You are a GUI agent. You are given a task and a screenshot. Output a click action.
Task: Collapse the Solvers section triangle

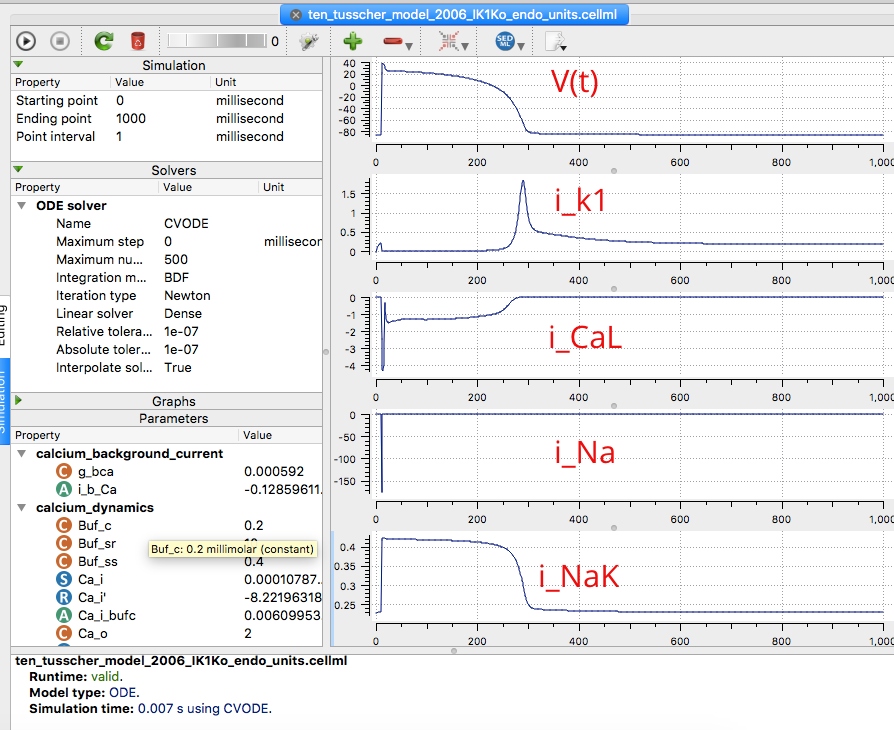(x=18, y=169)
